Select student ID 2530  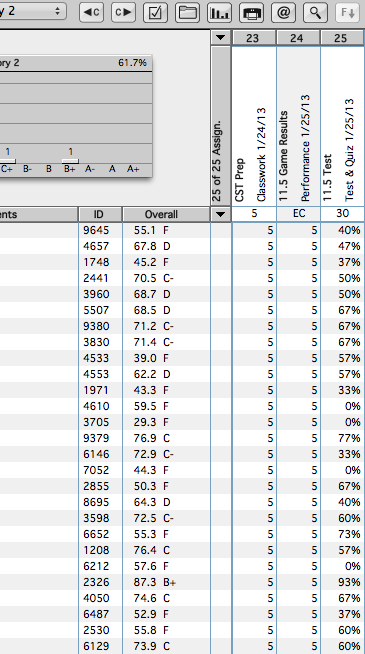pyautogui.click(x=96, y=630)
